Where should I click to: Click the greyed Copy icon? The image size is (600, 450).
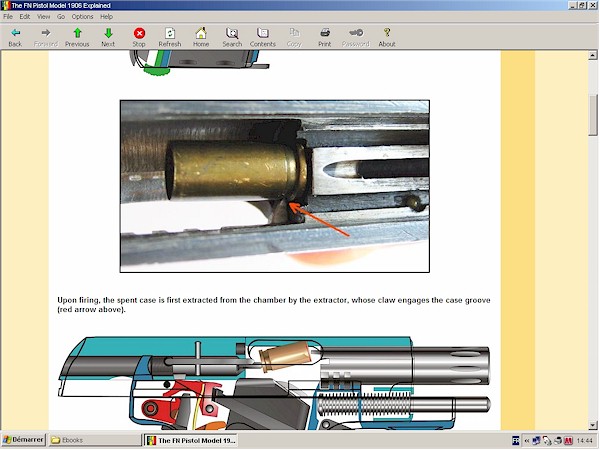tap(294, 37)
